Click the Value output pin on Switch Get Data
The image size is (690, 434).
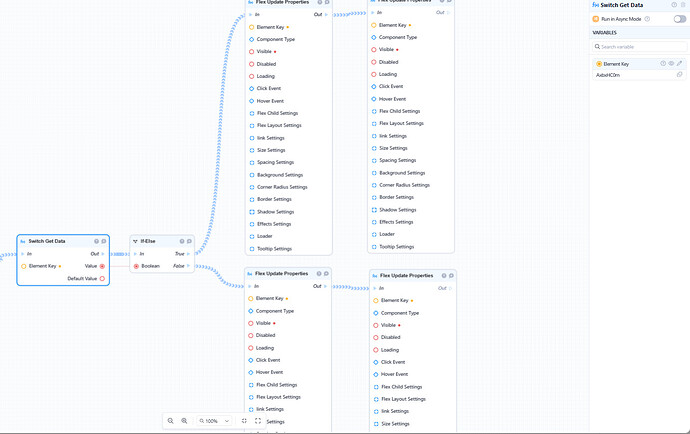(x=102, y=266)
